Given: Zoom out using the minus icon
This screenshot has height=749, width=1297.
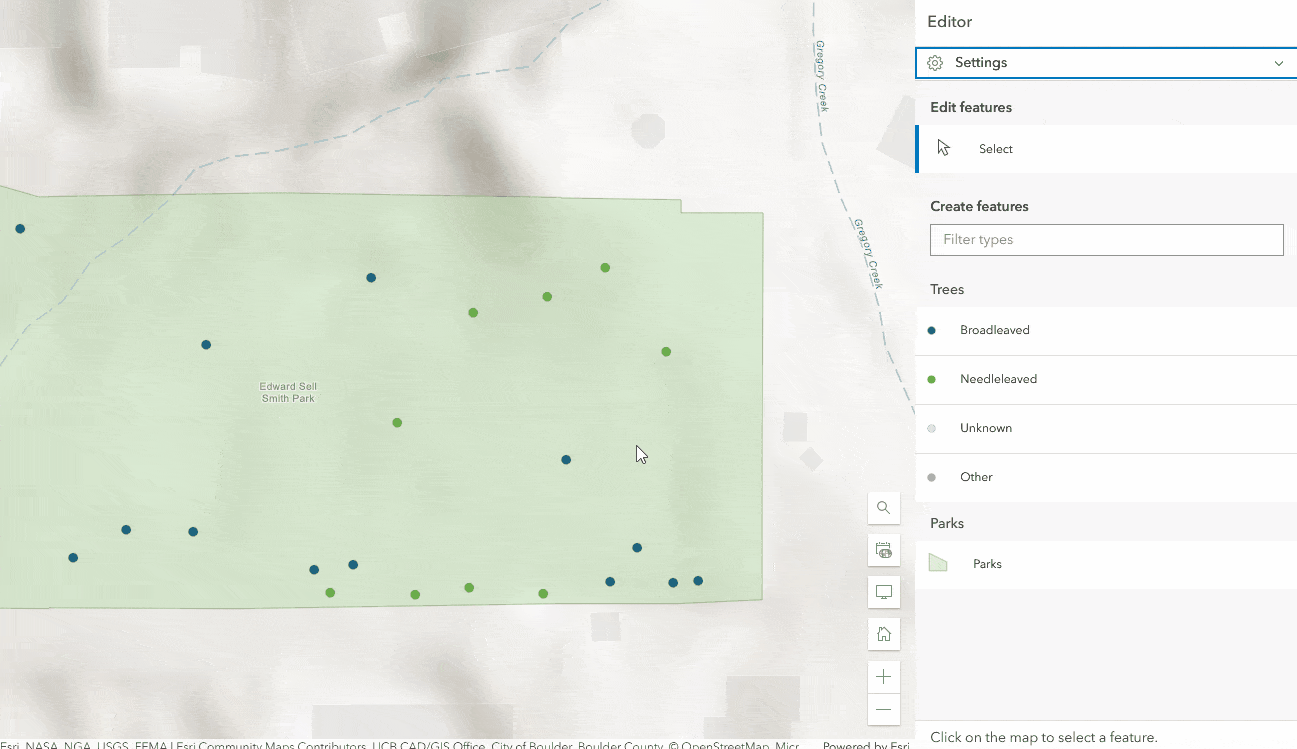Looking at the screenshot, I should point(883,710).
